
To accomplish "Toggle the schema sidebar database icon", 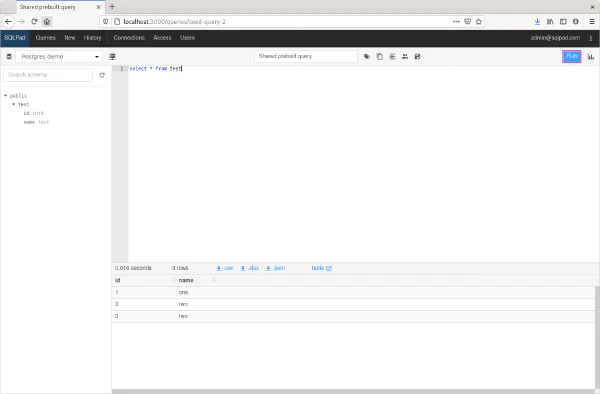I will click(9, 57).
